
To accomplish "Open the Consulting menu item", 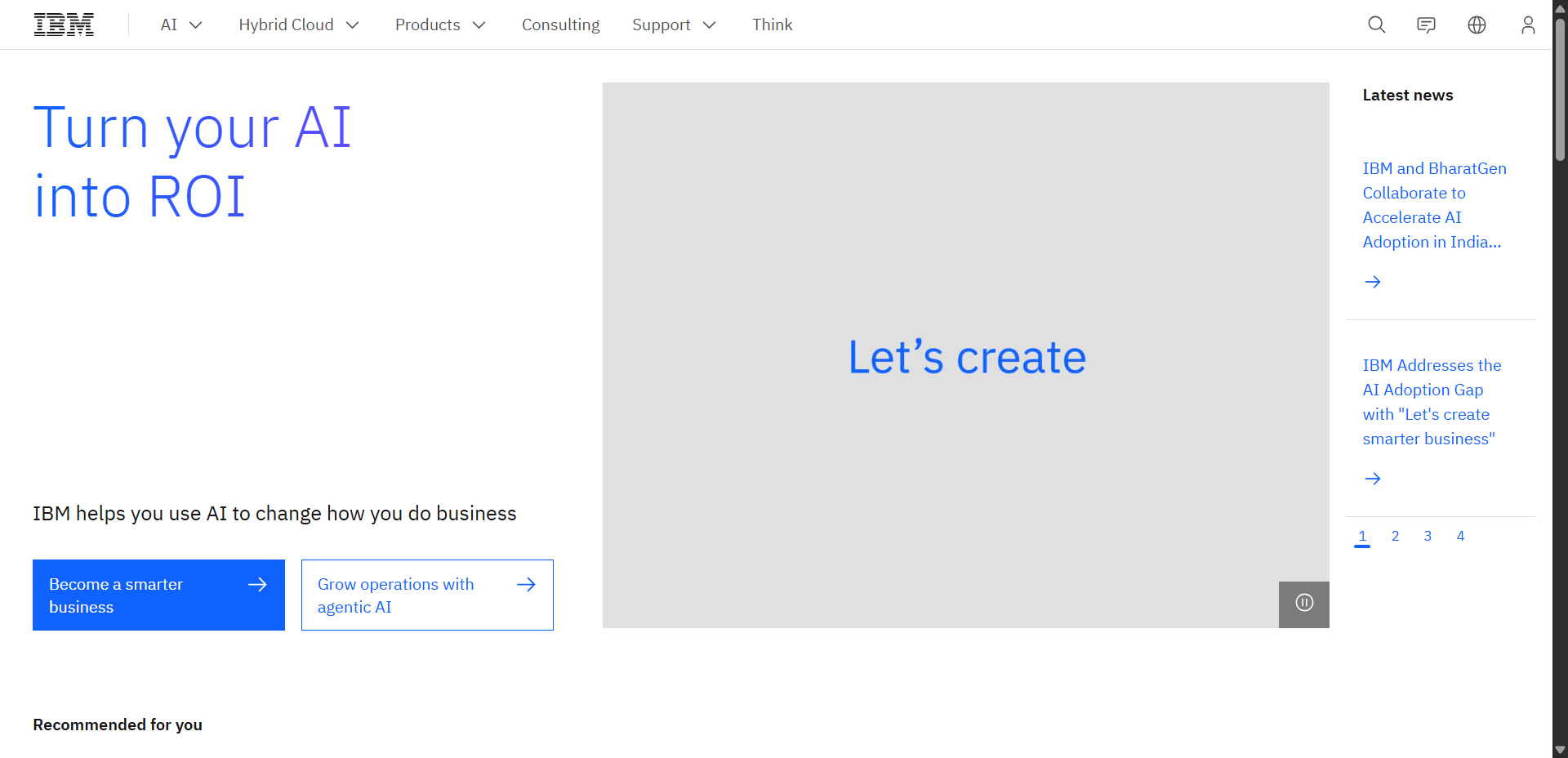I will 561,25.
